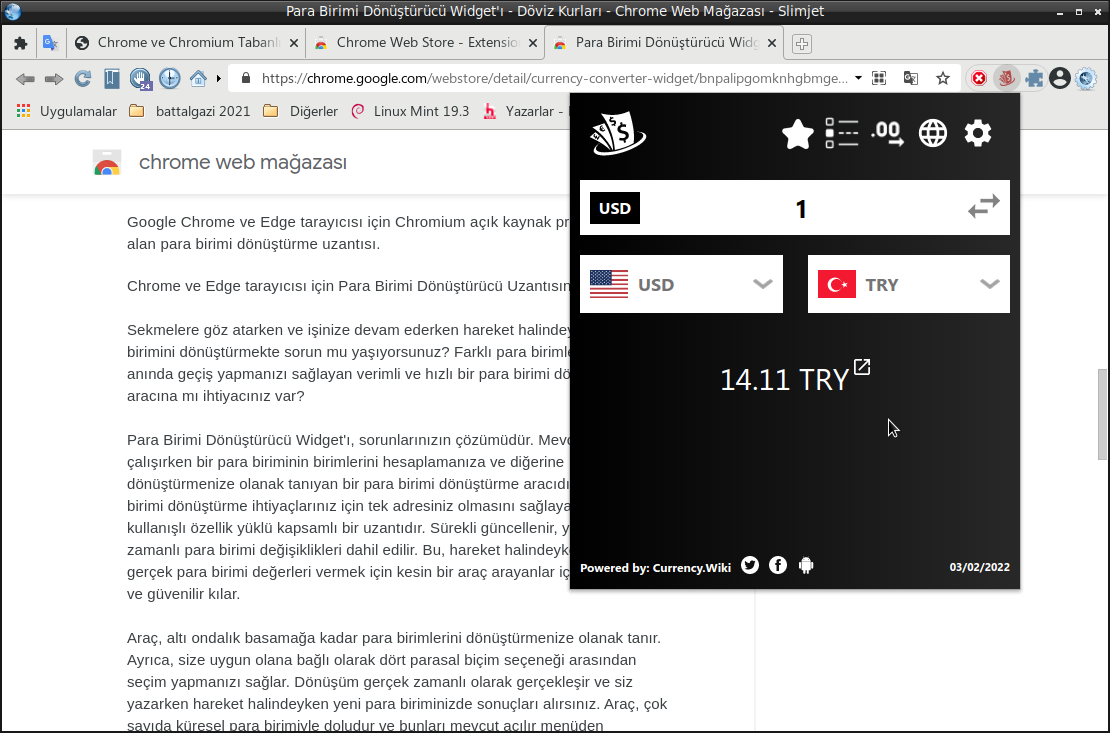Open Currency.Wiki Facebook icon
The width and height of the screenshot is (1110, 733).
(778, 565)
